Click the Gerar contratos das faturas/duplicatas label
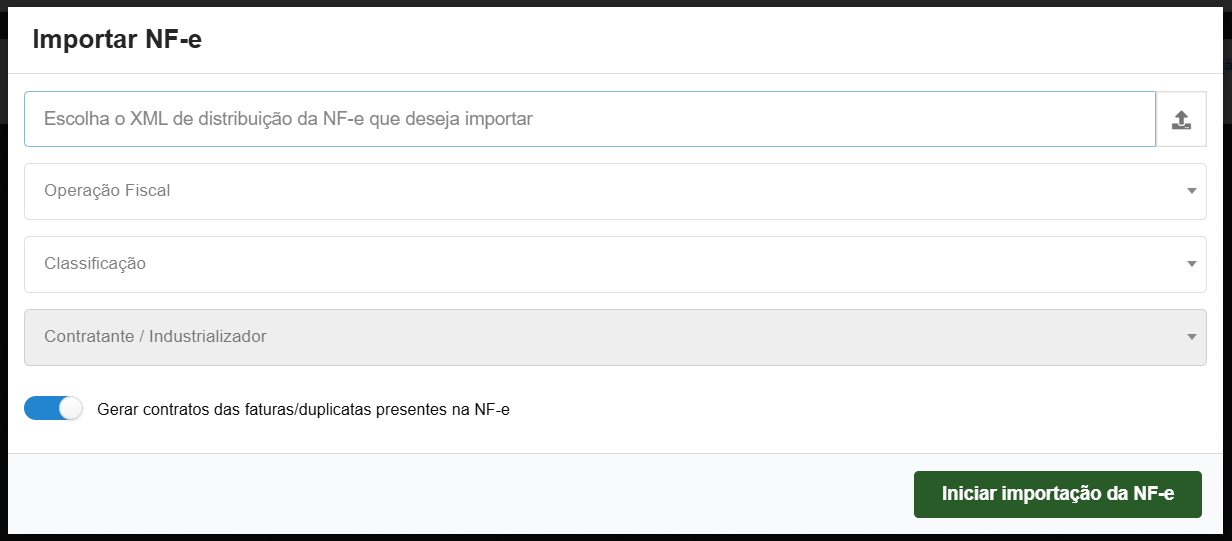 click(304, 409)
